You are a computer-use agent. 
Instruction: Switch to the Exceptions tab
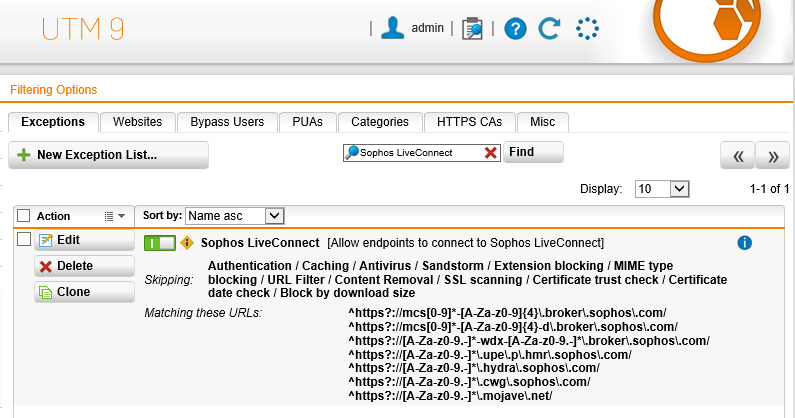point(53,122)
